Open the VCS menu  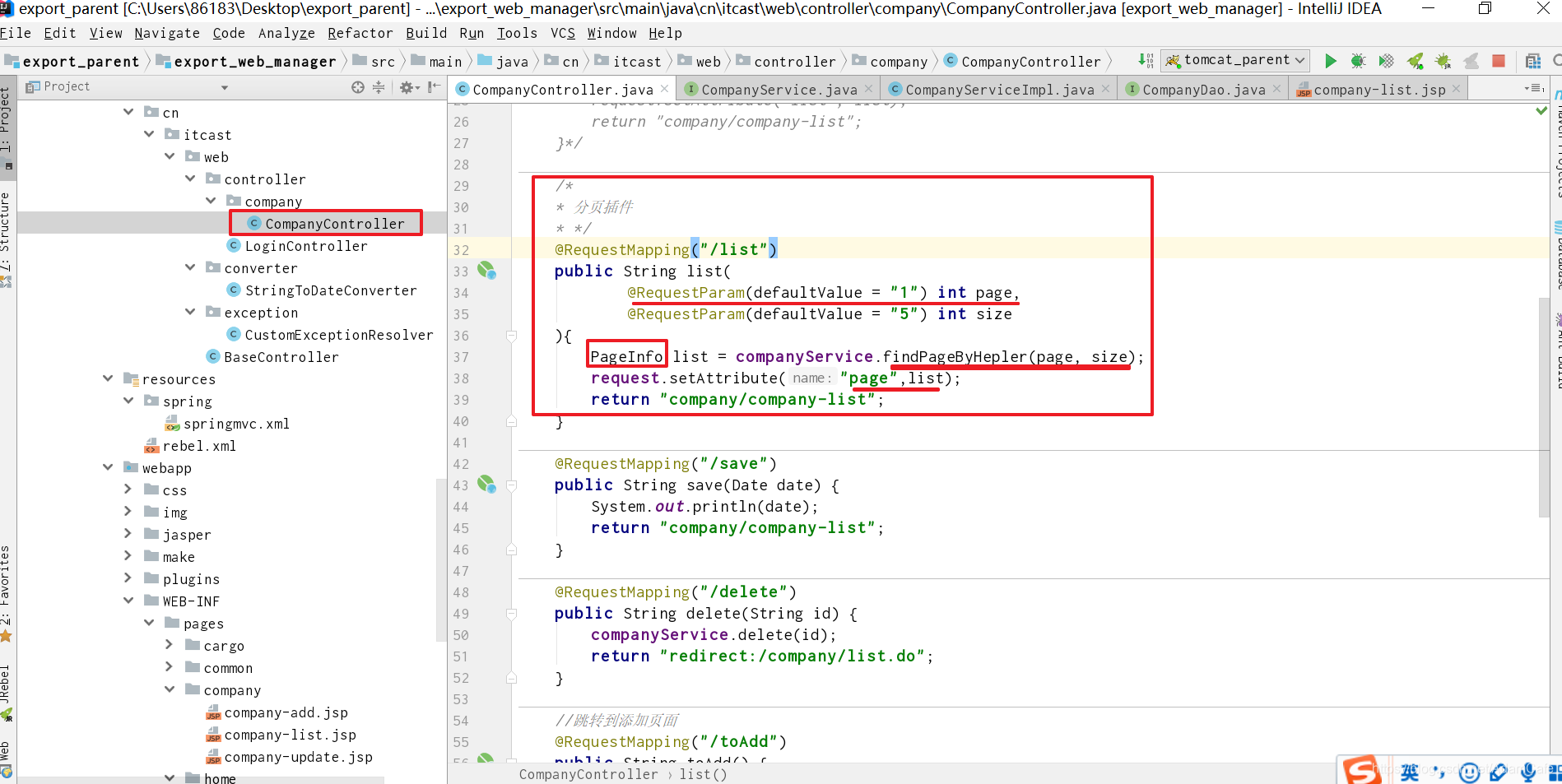click(563, 33)
